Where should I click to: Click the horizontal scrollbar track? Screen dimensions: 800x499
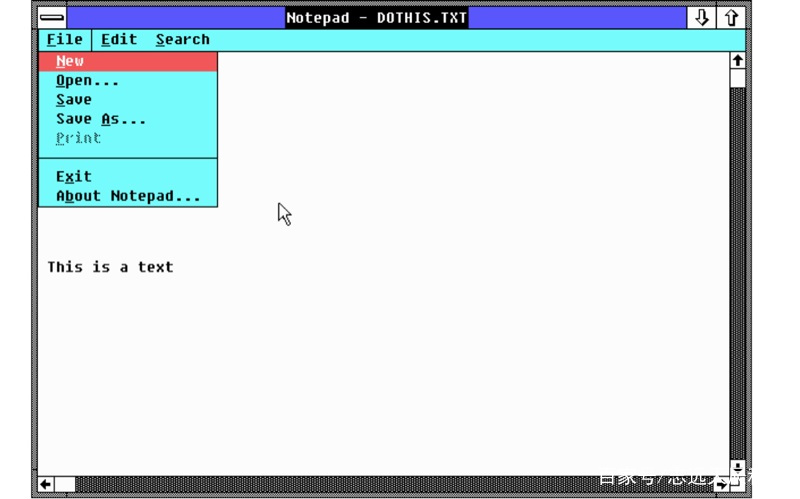(x=394, y=484)
